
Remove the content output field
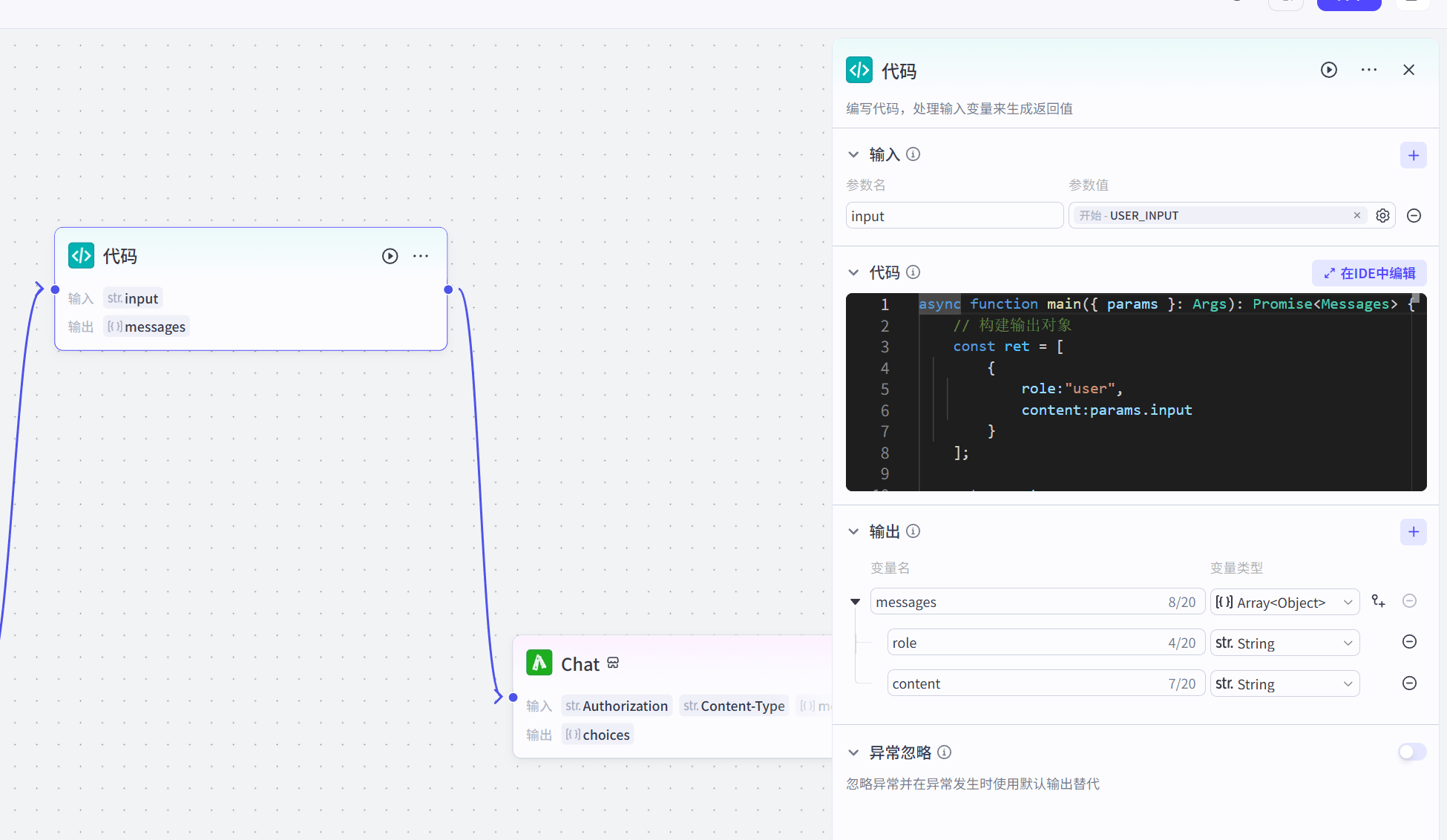pos(1410,683)
